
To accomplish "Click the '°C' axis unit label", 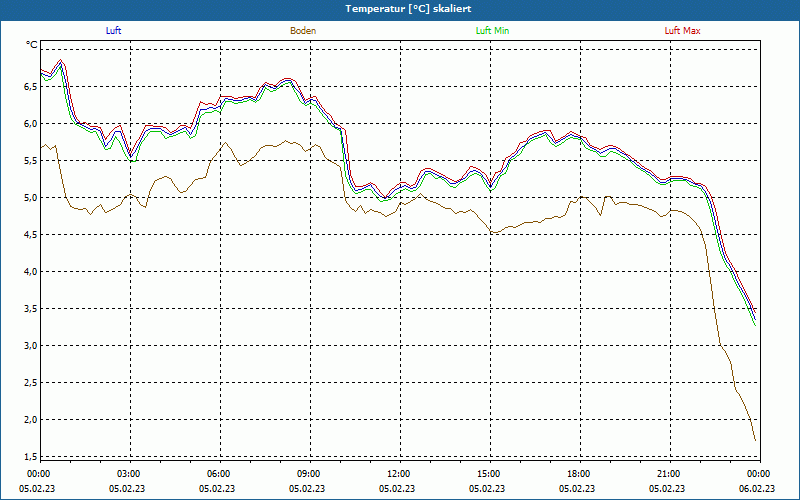I will click(32, 45).
